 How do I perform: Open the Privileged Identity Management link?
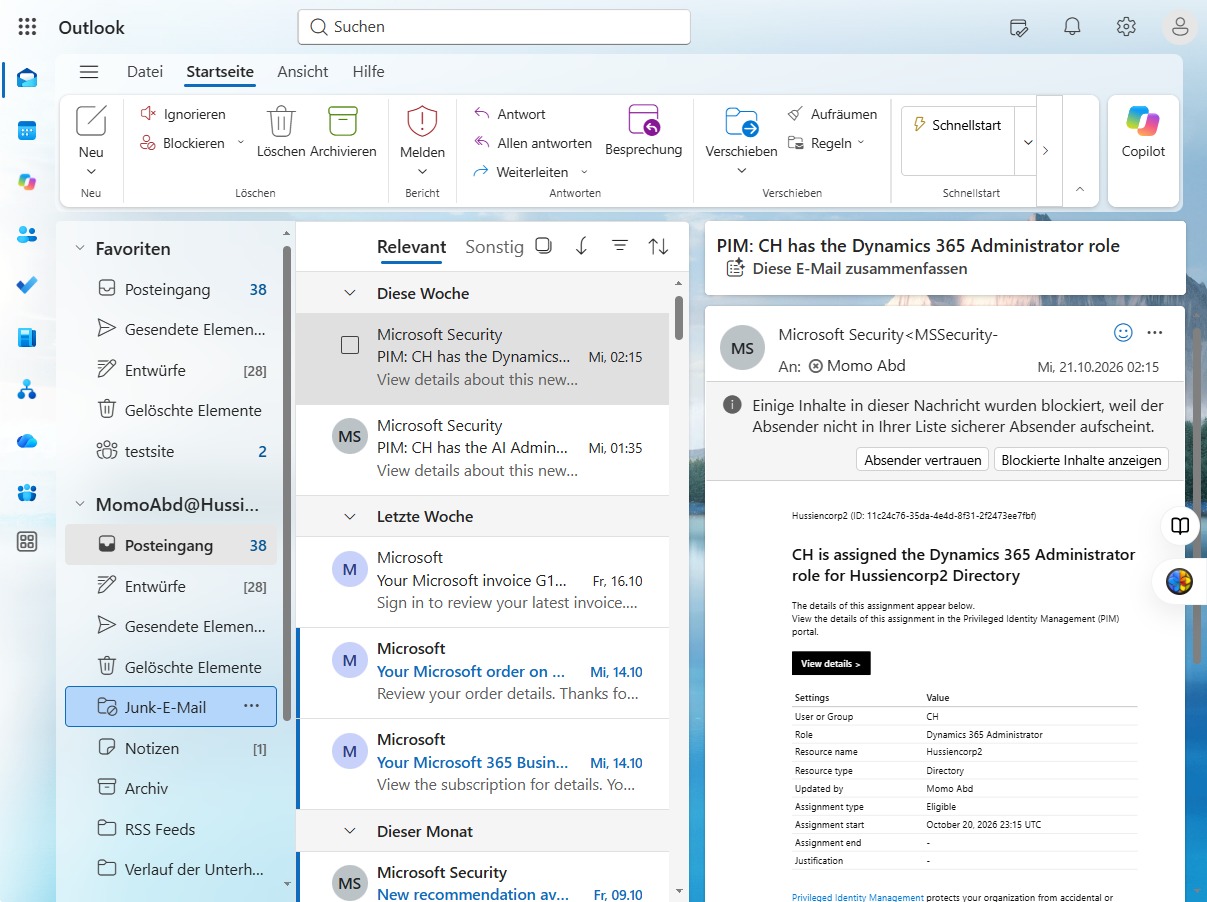click(x=858, y=898)
